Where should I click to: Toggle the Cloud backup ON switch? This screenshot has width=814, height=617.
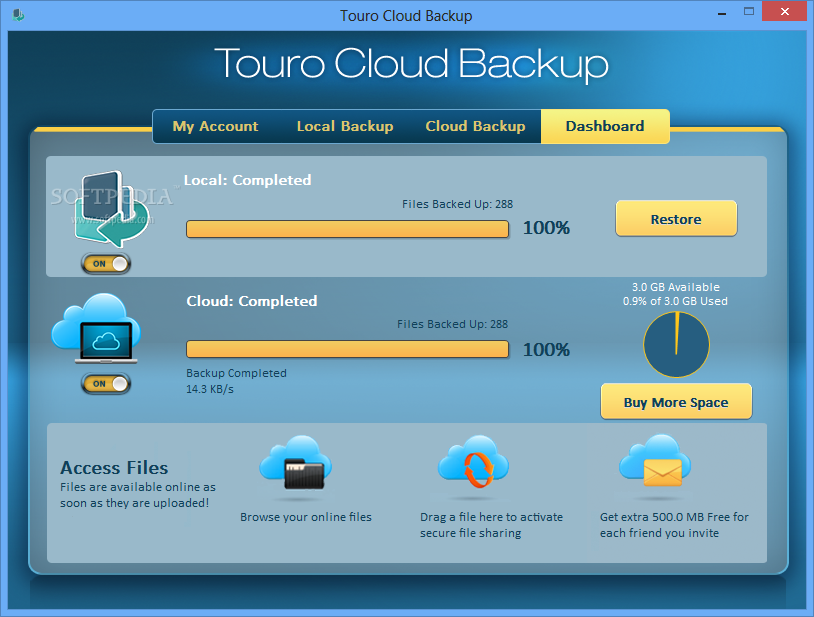click(106, 383)
